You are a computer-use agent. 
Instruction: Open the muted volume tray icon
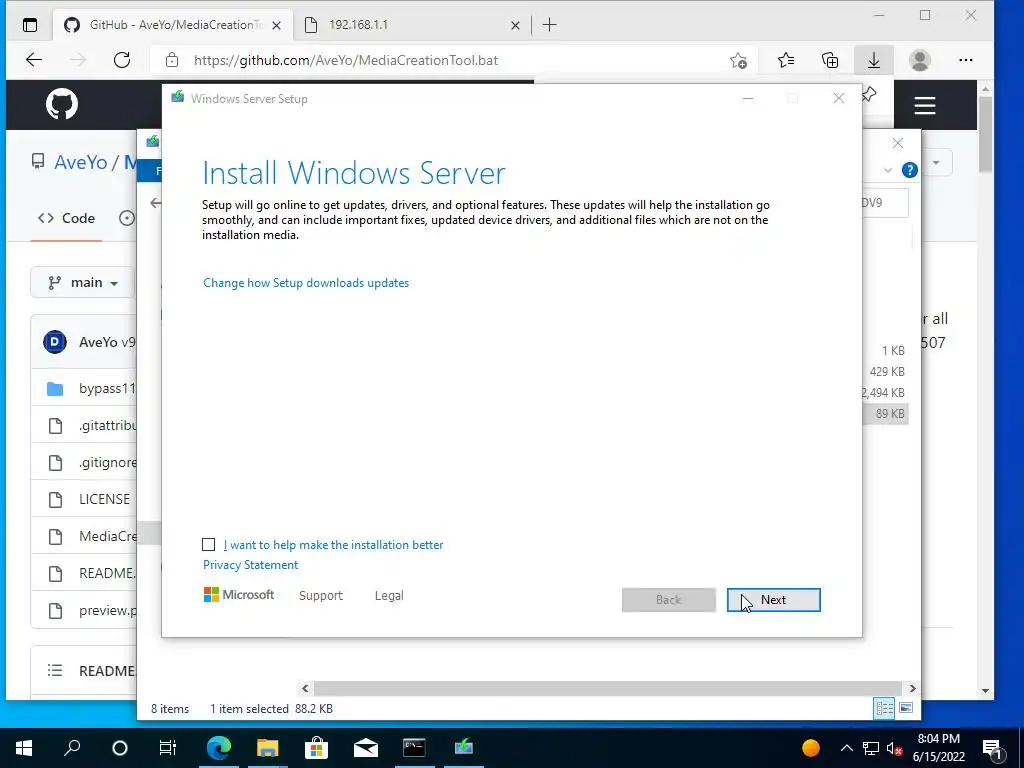point(895,748)
